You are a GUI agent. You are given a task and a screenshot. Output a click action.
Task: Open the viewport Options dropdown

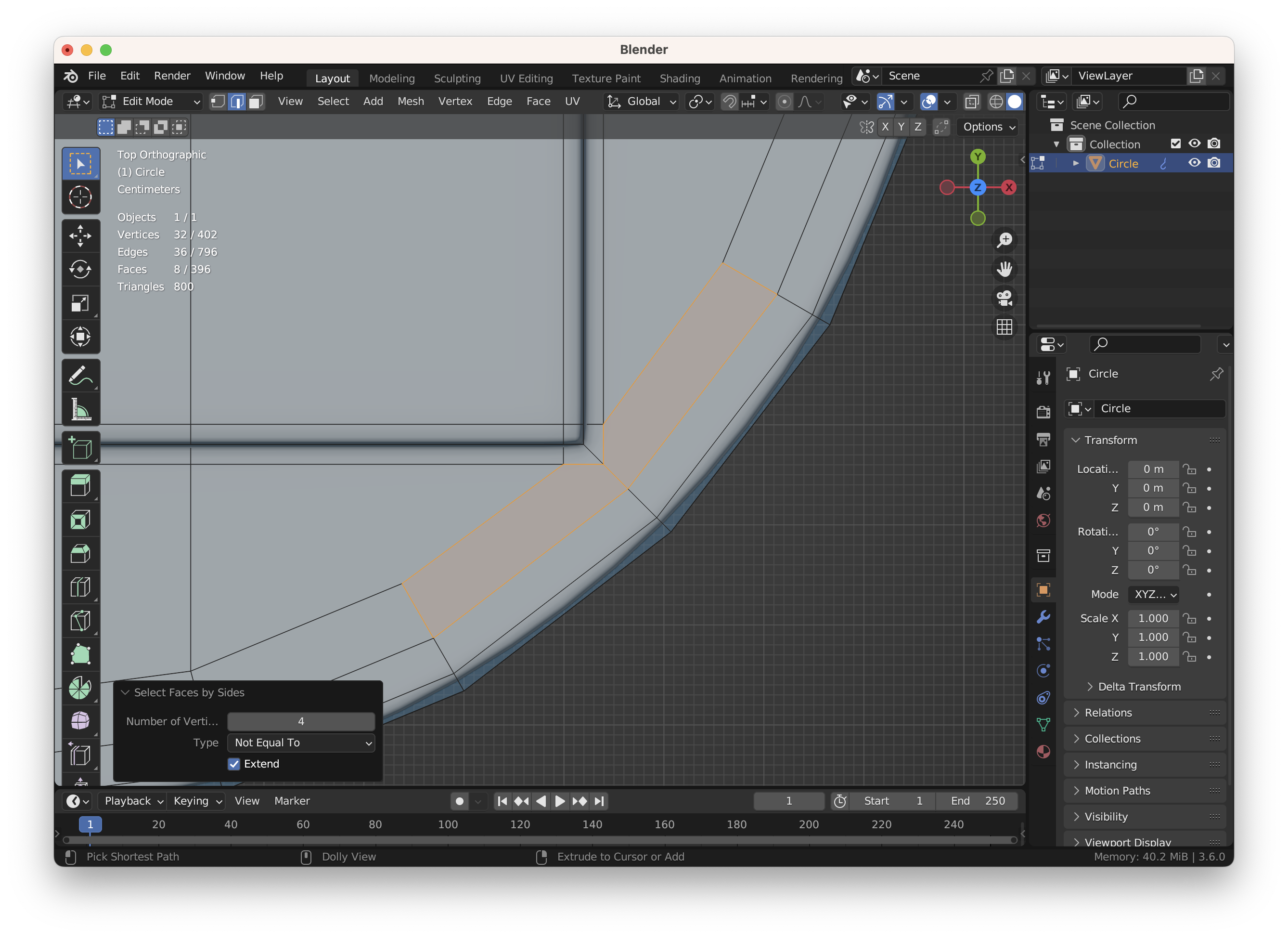coord(989,127)
